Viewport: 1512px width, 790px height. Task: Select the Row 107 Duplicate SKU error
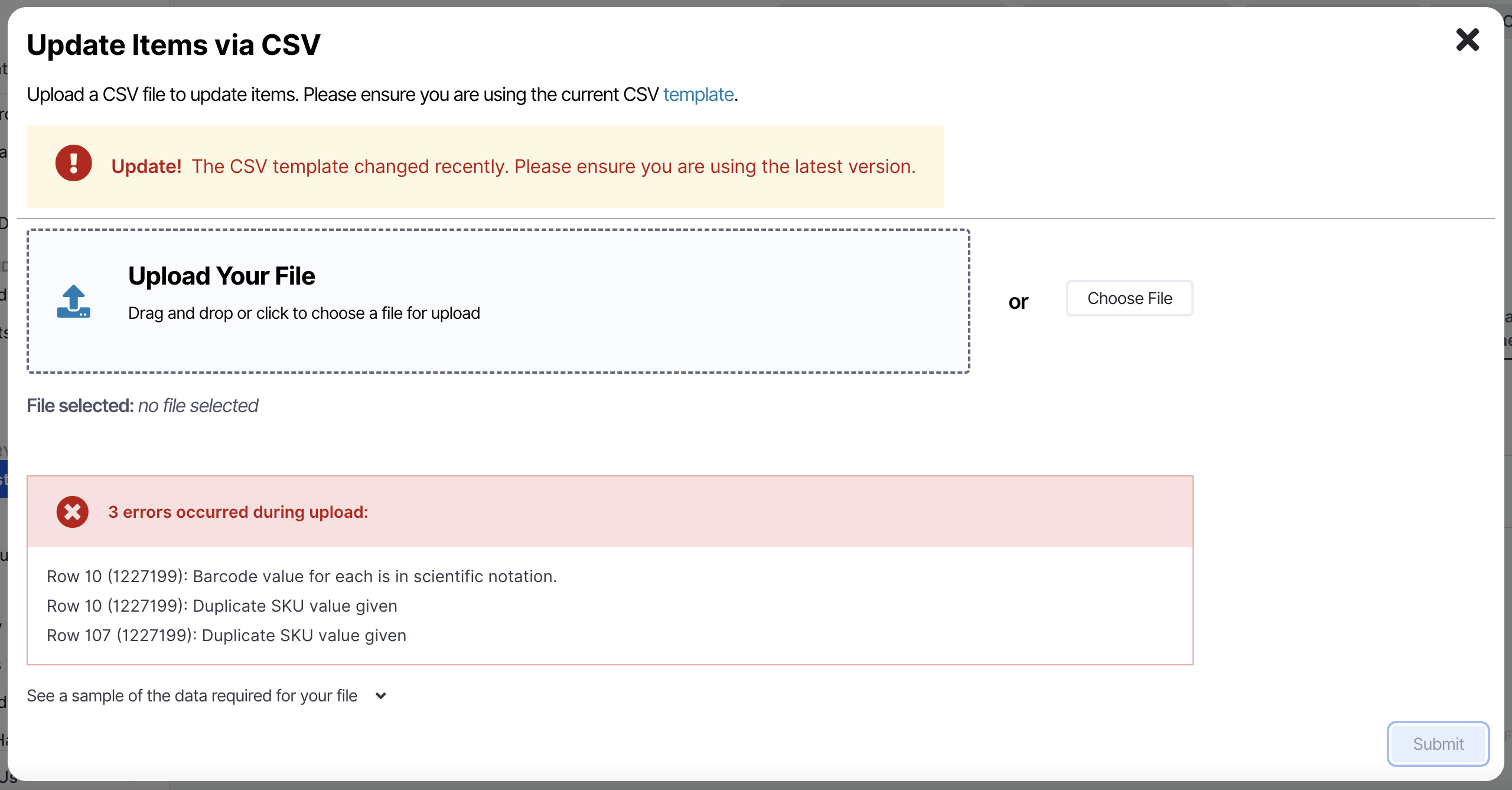click(227, 635)
